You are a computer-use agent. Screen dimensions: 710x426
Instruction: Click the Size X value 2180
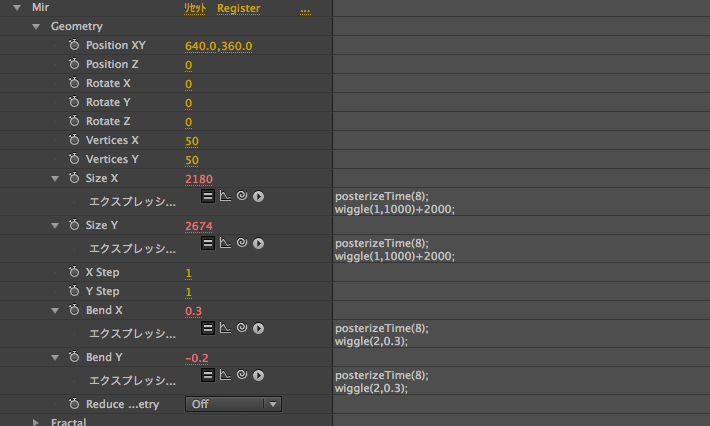(200, 179)
